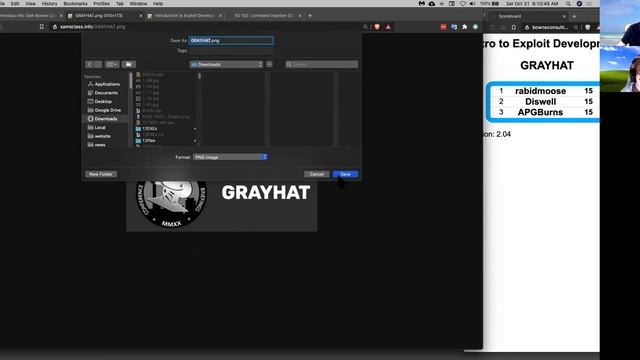640x360 pixels.
Task: Click the Brave rewards triangle icon
Action: [388, 27]
